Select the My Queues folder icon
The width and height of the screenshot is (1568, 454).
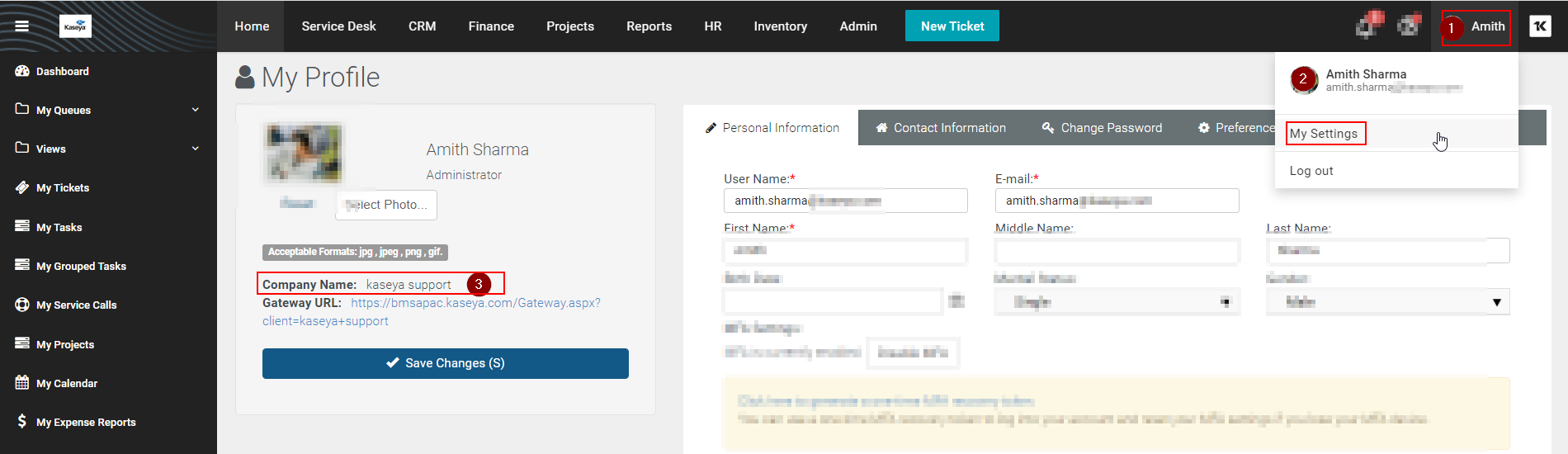click(x=22, y=109)
